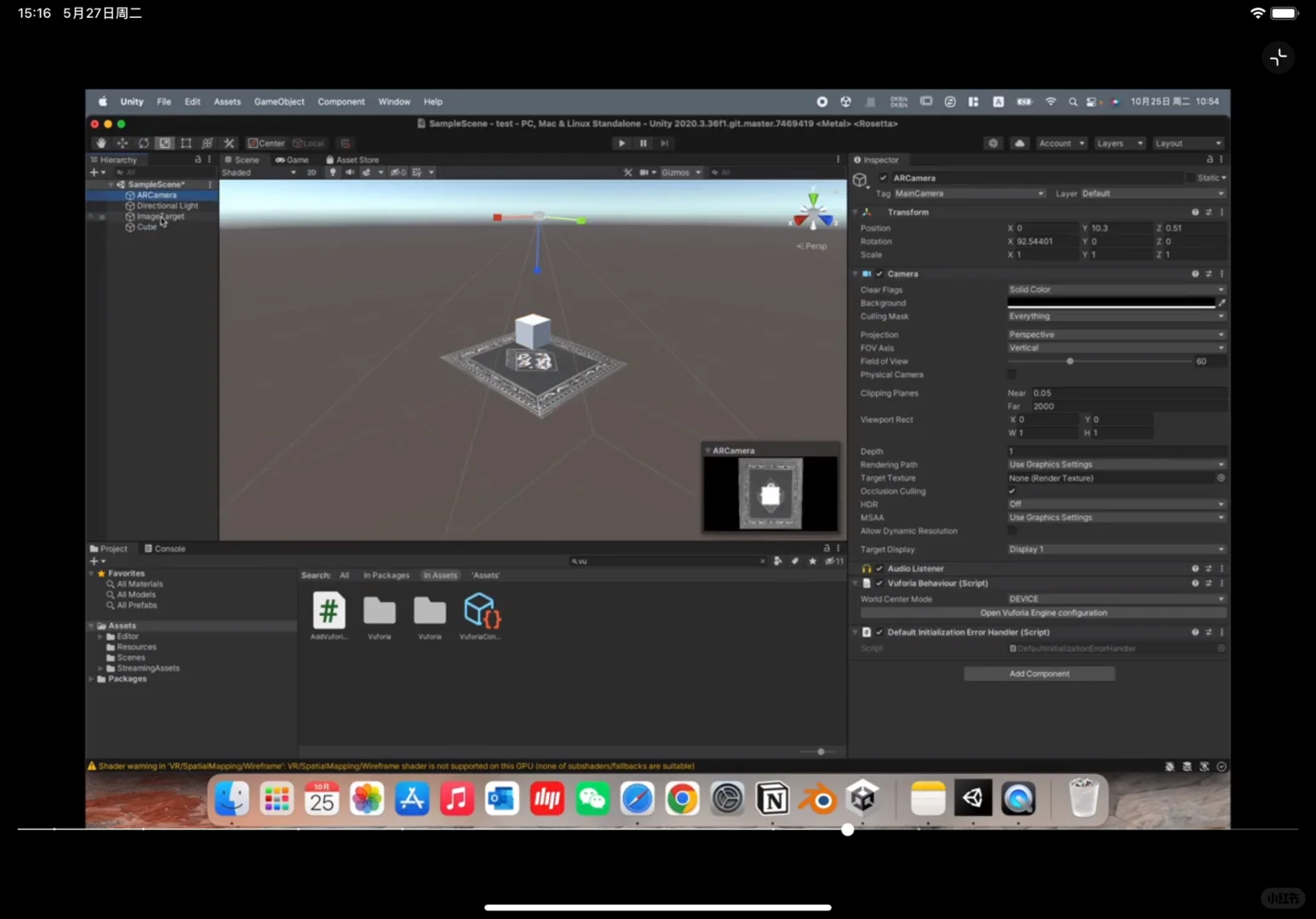Image resolution: width=1316 pixels, height=919 pixels.
Task: Toggle Occlusion Culling checkbox
Action: tap(1012, 491)
